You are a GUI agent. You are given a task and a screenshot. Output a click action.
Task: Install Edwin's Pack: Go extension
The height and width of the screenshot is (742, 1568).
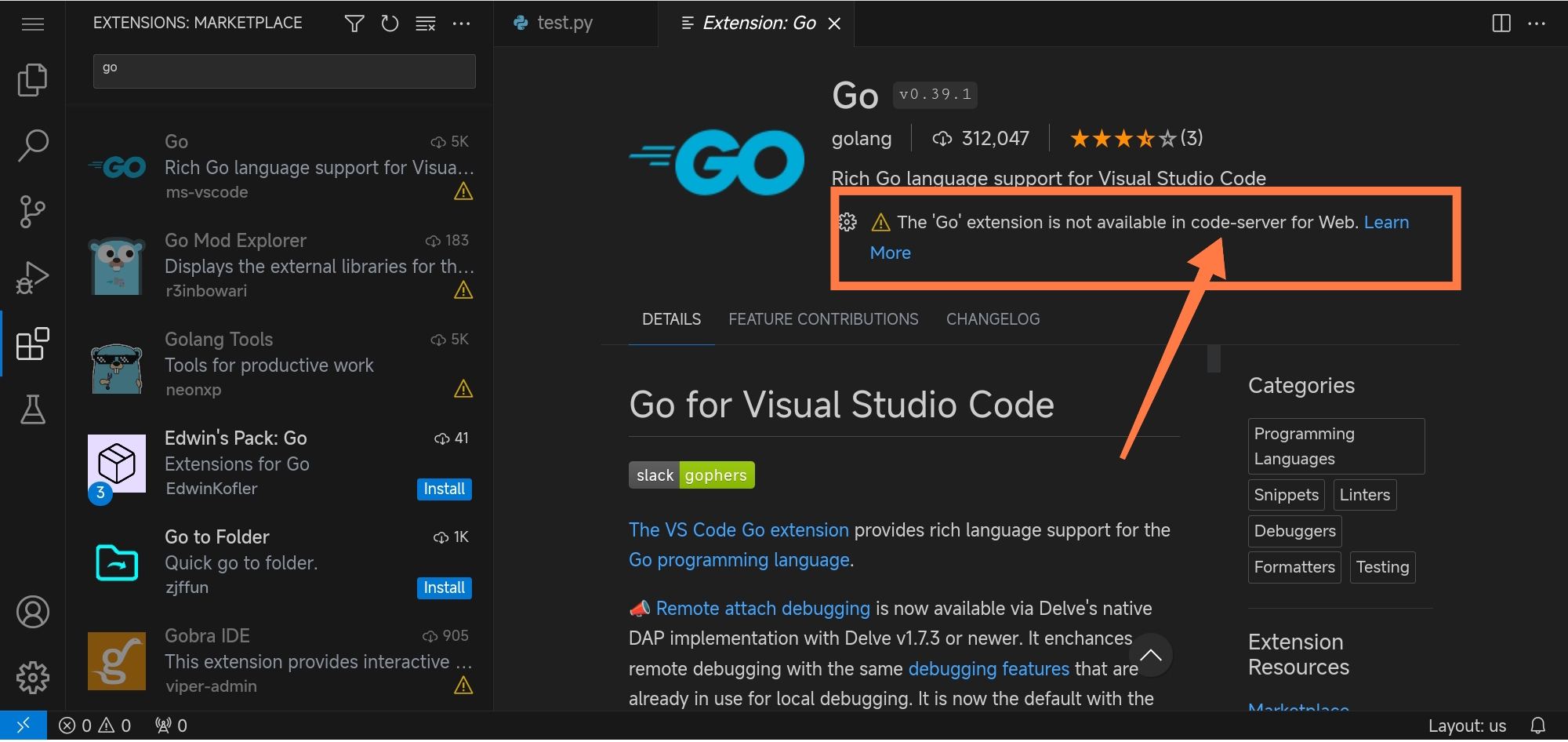(444, 489)
